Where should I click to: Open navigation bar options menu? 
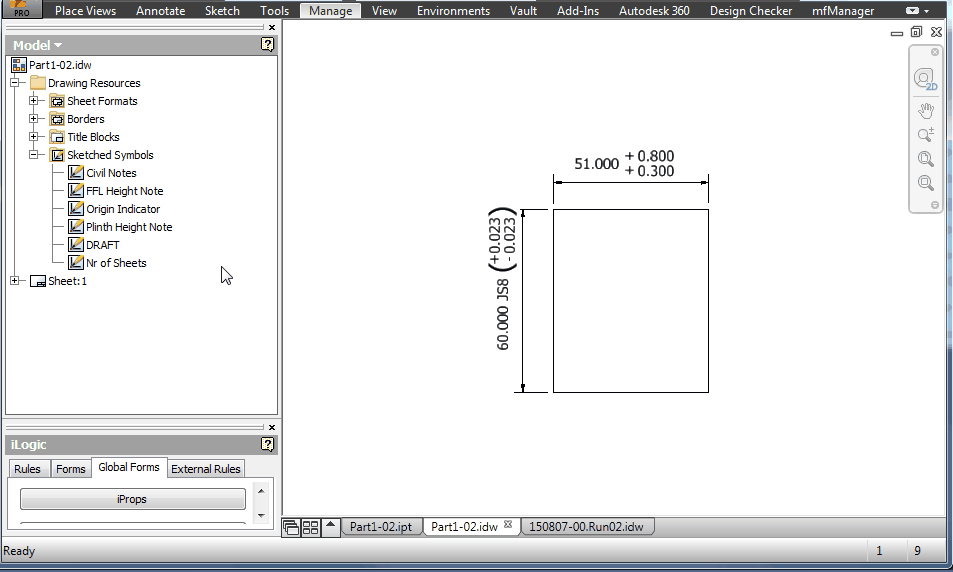point(935,205)
